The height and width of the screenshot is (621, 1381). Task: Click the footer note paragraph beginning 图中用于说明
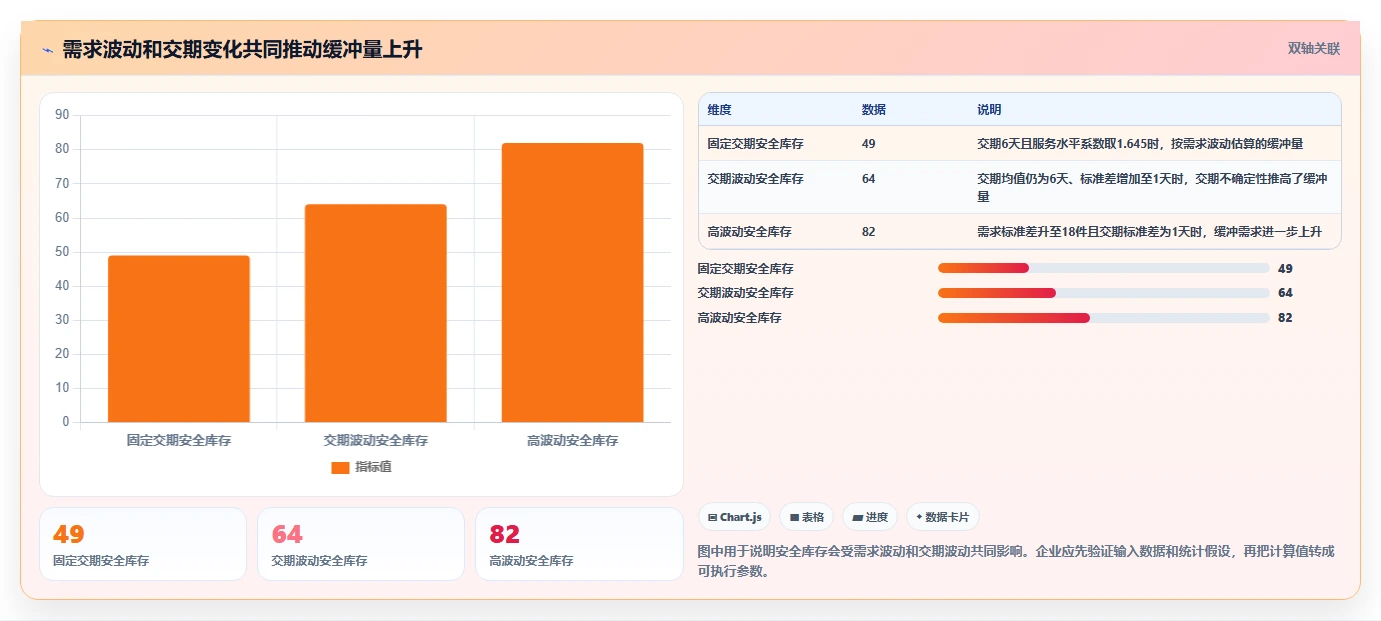point(1016,562)
